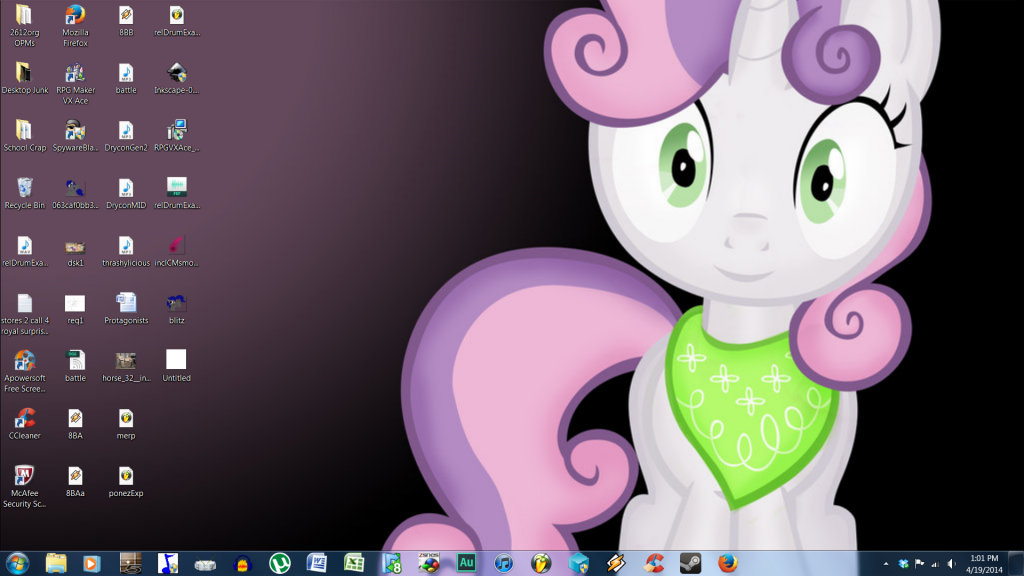The width and height of the screenshot is (1024, 576).
Task: Launch Audacity from the taskbar
Action: click(242, 563)
